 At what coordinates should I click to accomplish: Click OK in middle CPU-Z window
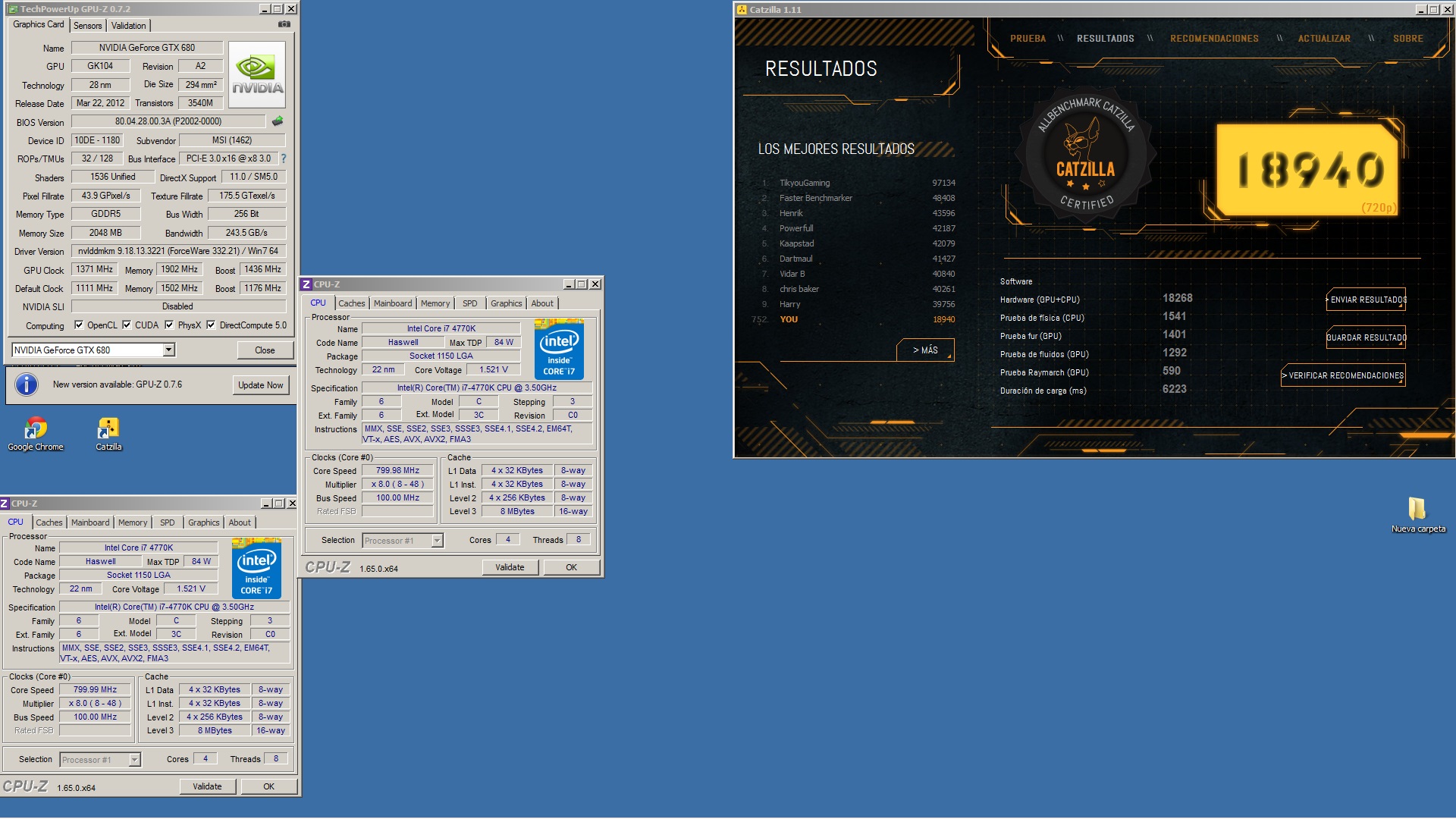[571, 567]
